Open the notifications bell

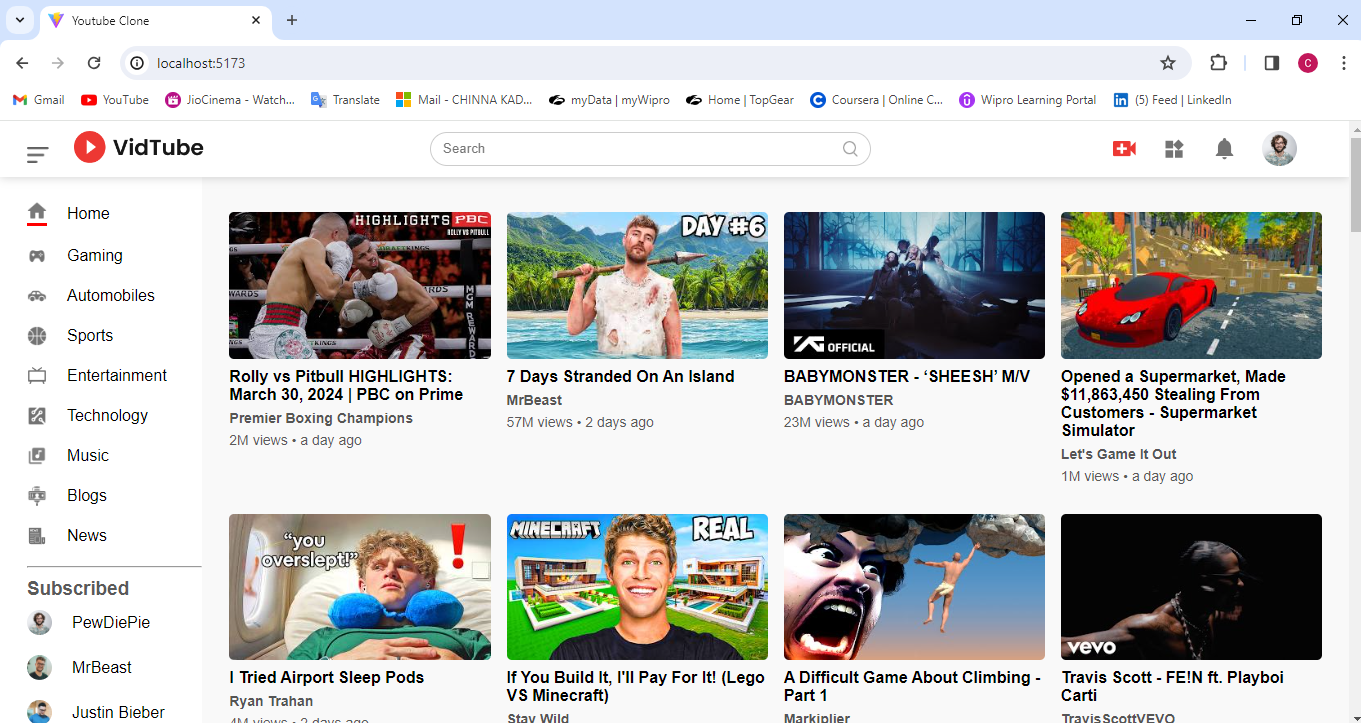point(1224,148)
